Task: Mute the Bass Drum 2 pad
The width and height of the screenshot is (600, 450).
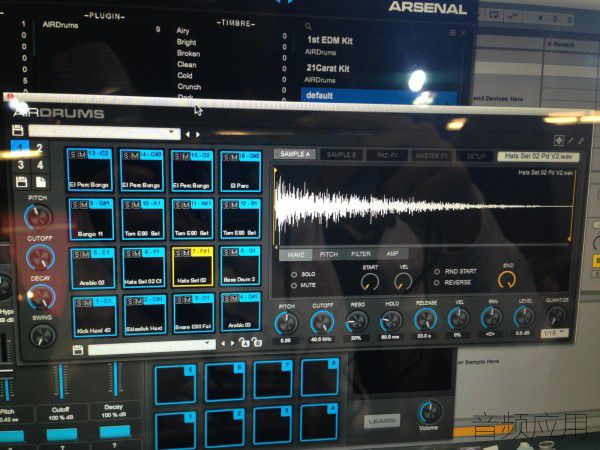Action: point(235,253)
